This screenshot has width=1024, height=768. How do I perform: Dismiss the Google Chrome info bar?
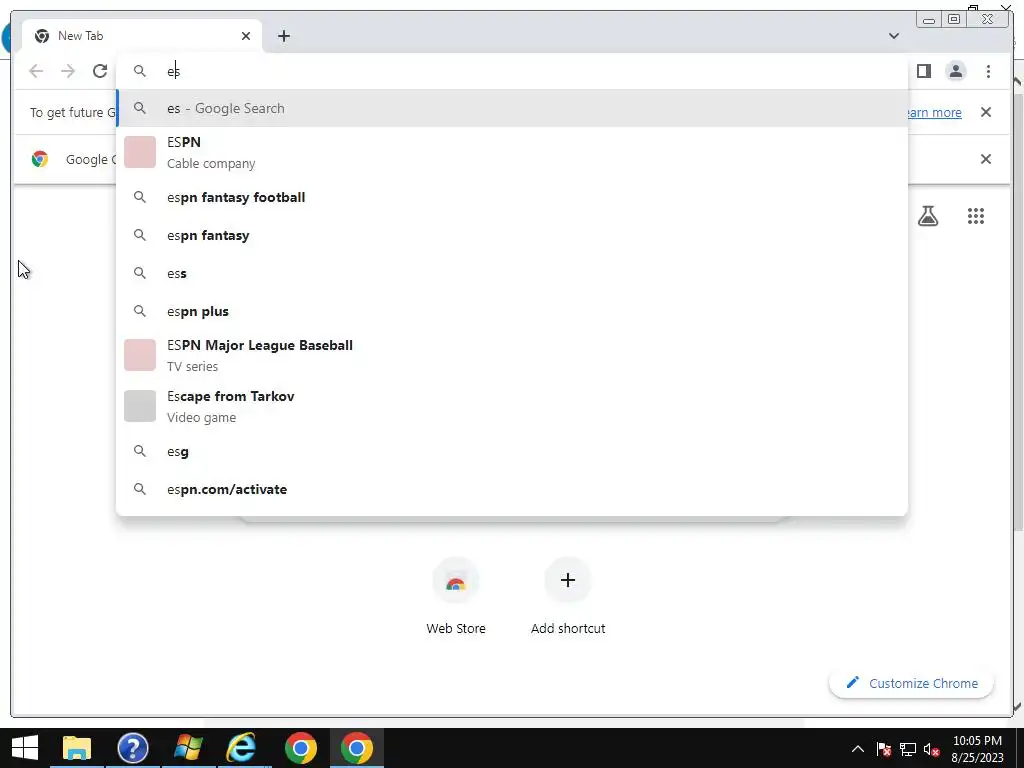[986, 159]
